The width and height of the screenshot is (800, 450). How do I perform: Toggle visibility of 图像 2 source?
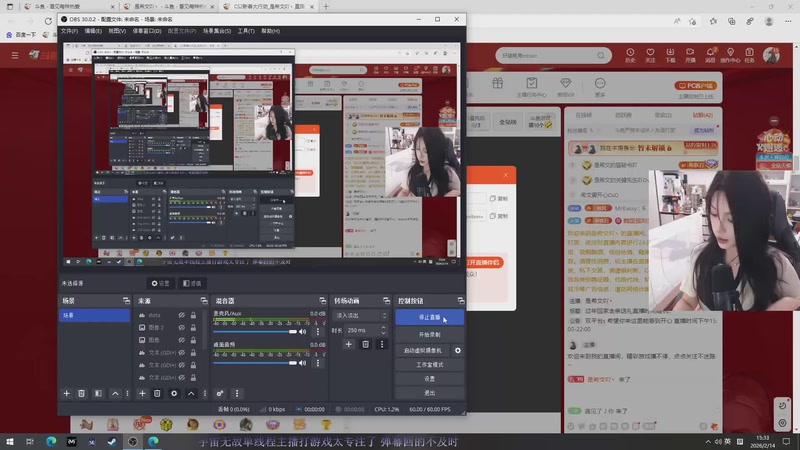pyautogui.click(x=182, y=328)
